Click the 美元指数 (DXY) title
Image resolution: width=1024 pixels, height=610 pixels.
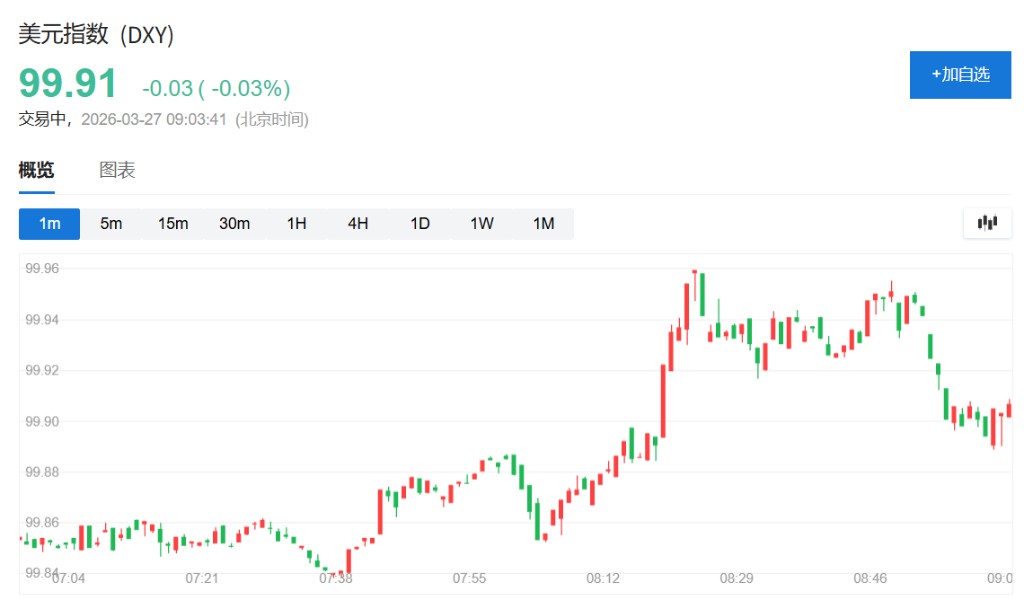pos(97,35)
